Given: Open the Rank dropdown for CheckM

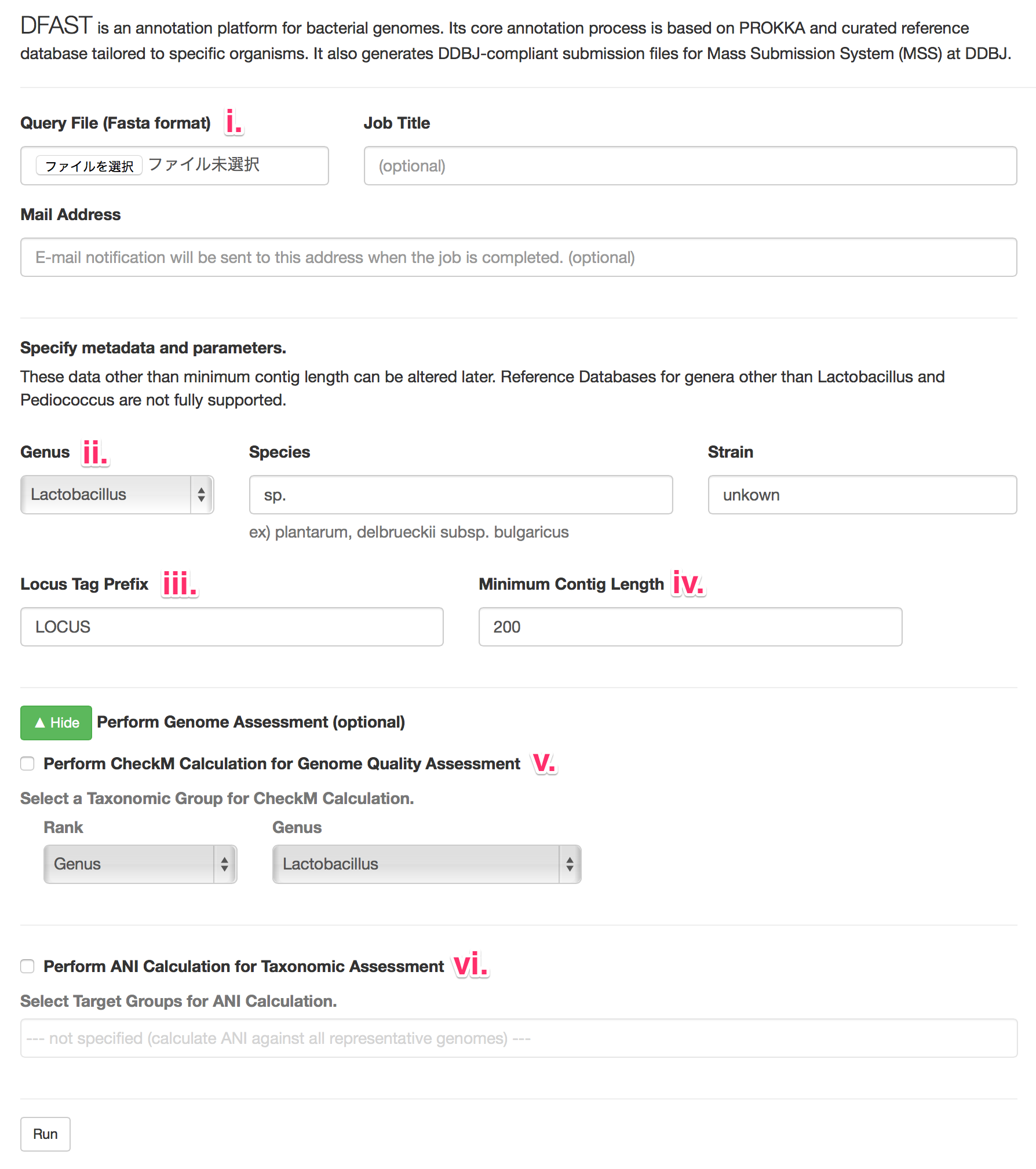Looking at the screenshot, I should point(140,864).
